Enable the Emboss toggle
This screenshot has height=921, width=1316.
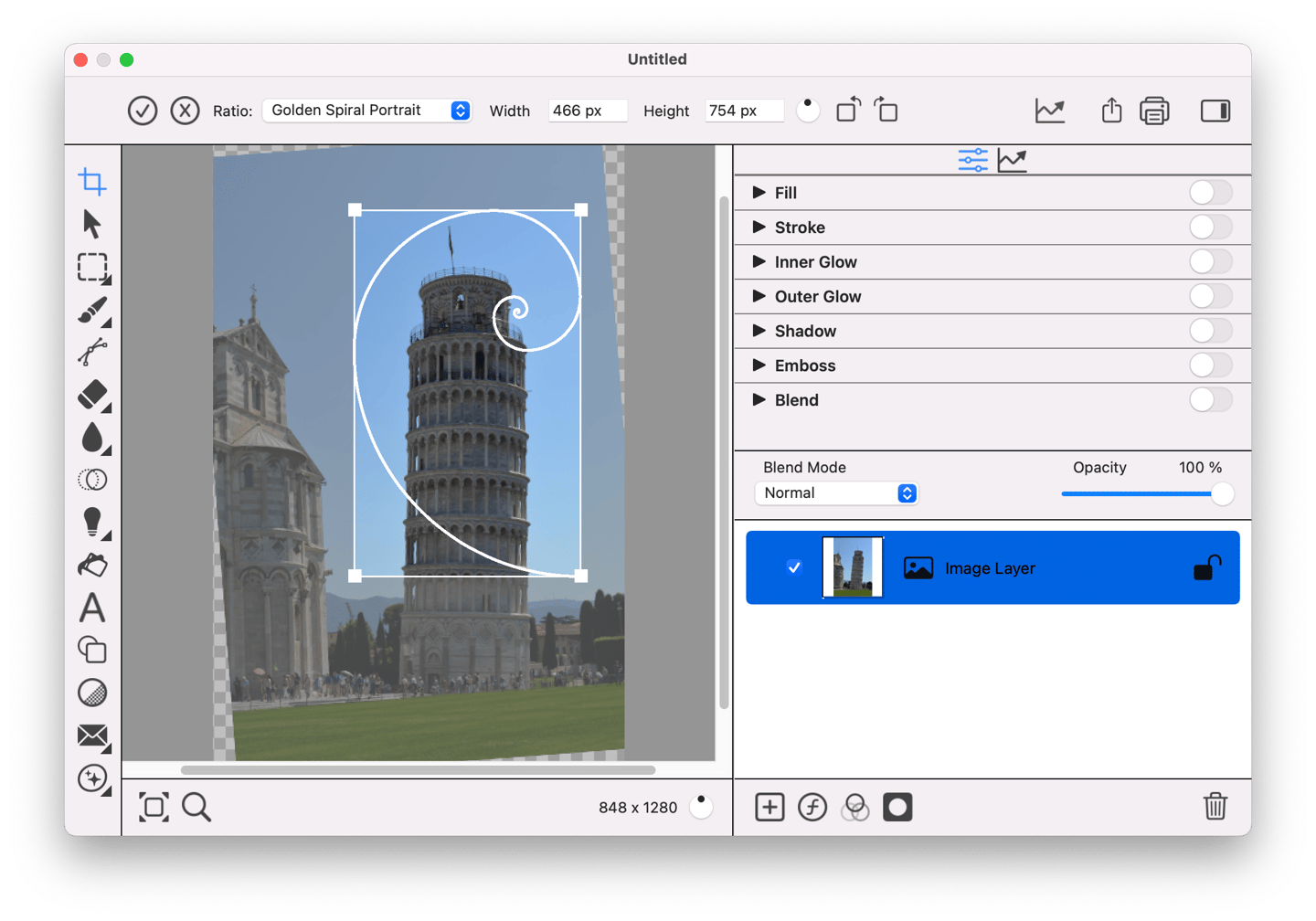click(x=1211, y=365)
